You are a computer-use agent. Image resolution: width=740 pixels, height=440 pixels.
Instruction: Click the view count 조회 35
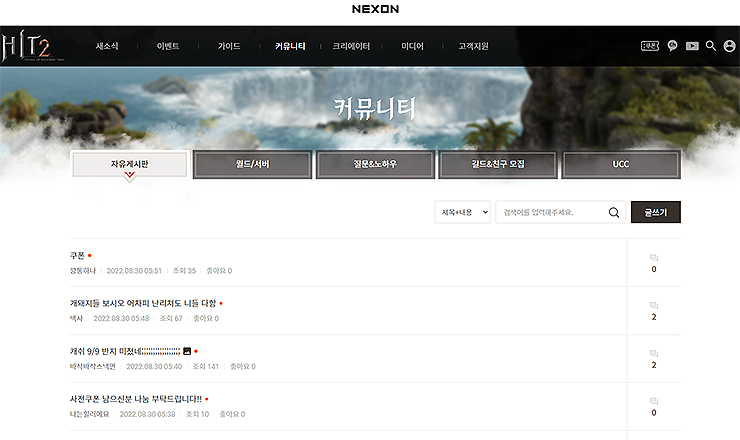click(185, 271)
